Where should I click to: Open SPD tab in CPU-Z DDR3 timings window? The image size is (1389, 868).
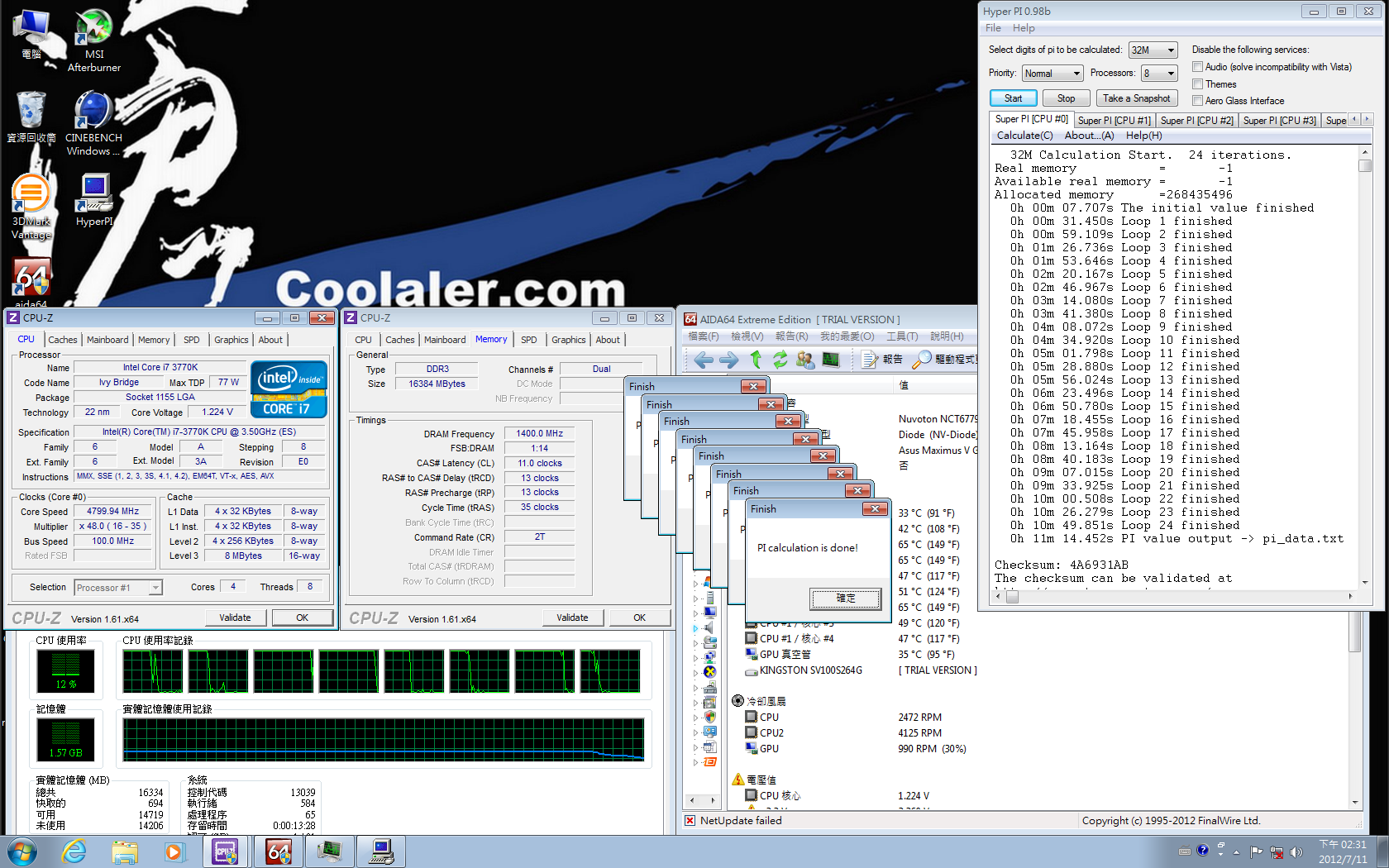[528, 340]
